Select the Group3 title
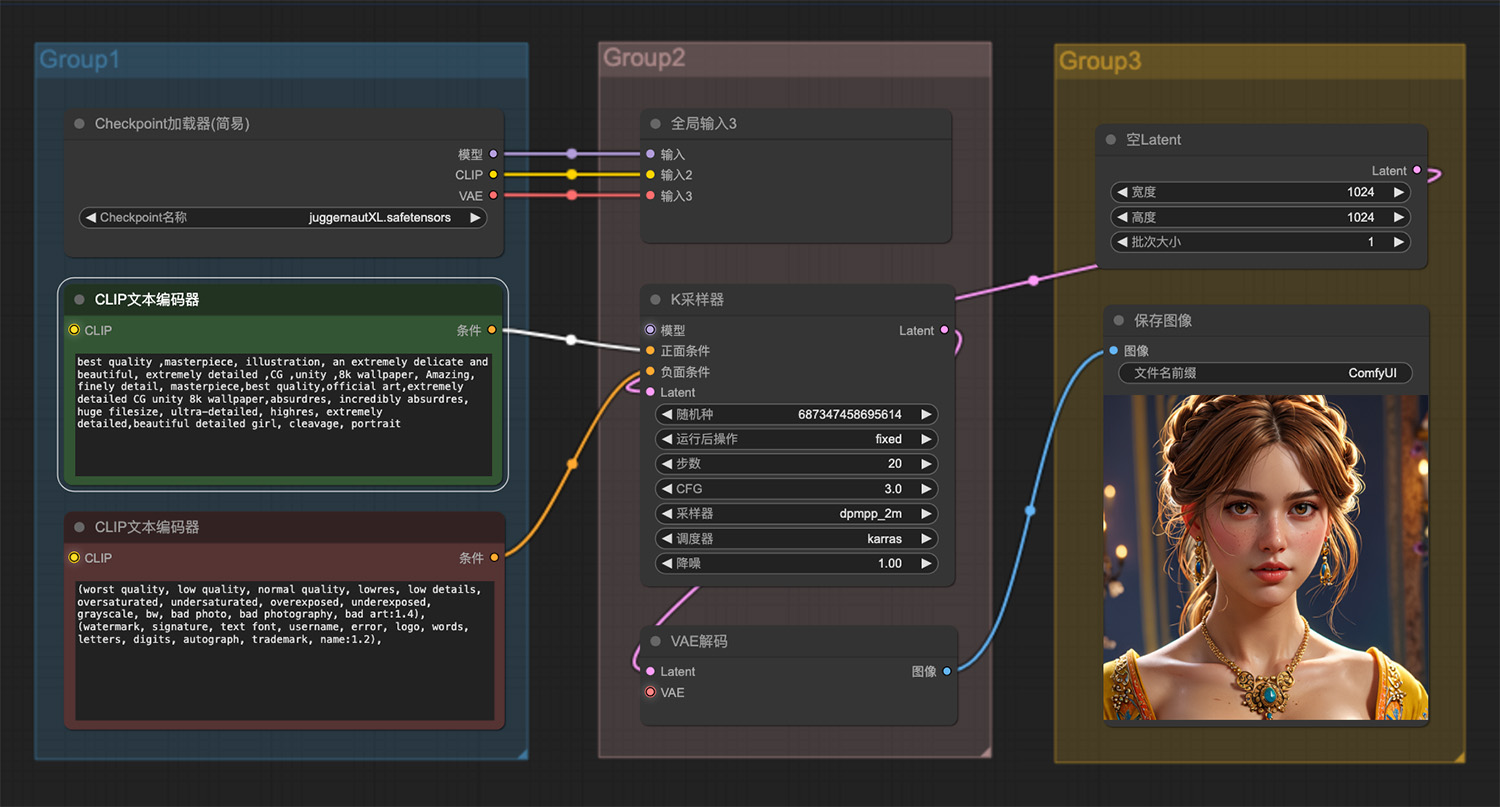 [x=1100, y=61]
